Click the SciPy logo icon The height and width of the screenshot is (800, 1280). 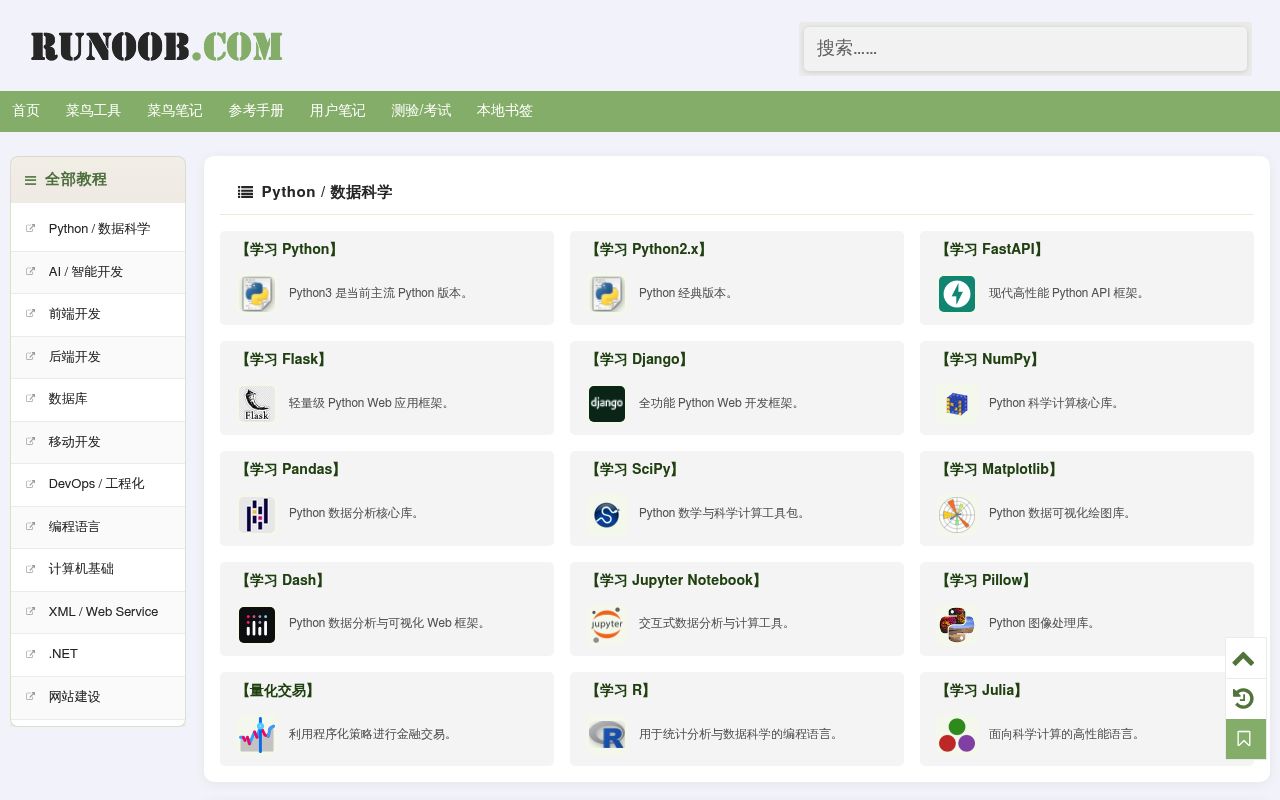607,514
